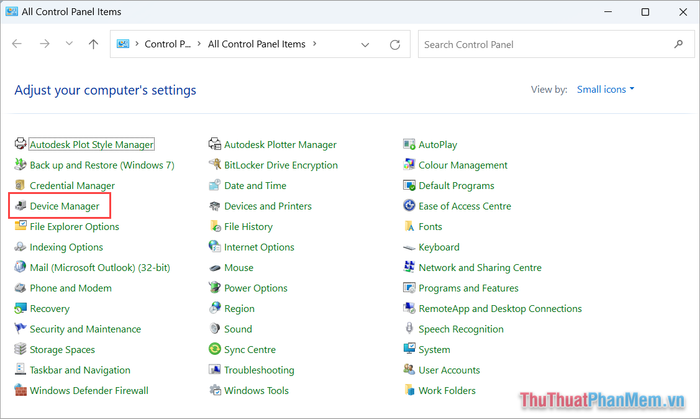Go back using the Back arrow

17,44
